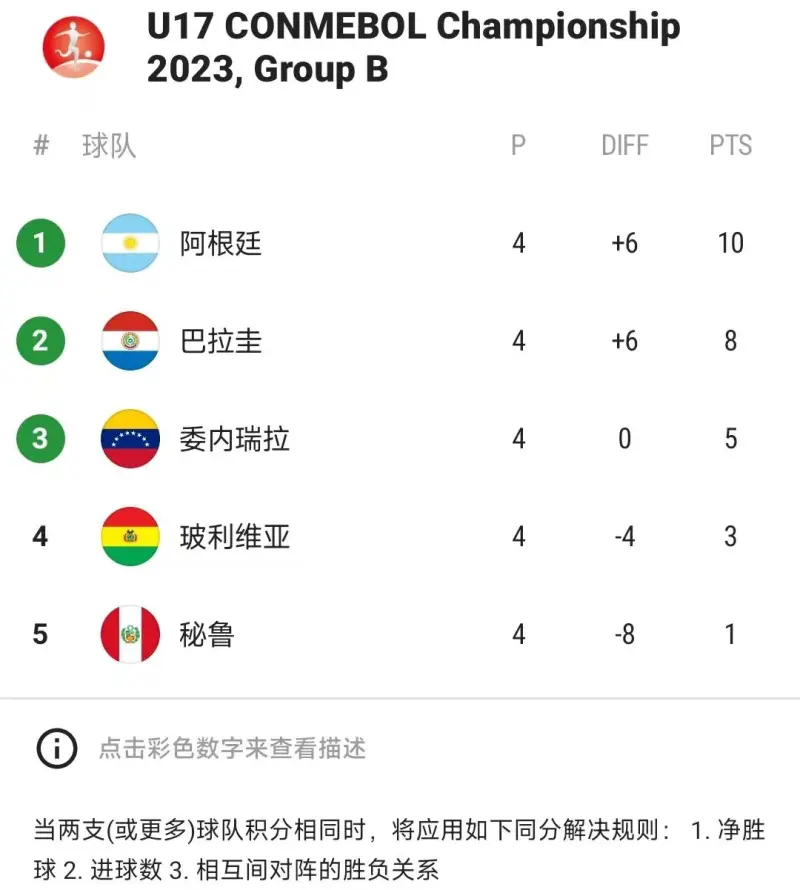Viewport: 800px width, 890px height.
Task: Tap the Paraguay flag icon
Action: coord(130,341)
